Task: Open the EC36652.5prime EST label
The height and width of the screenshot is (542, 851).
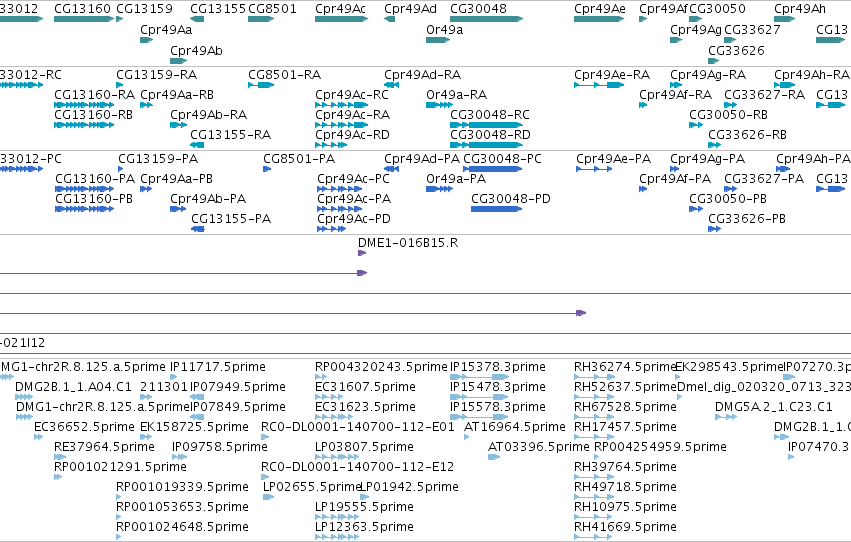Action: point(84,427)
